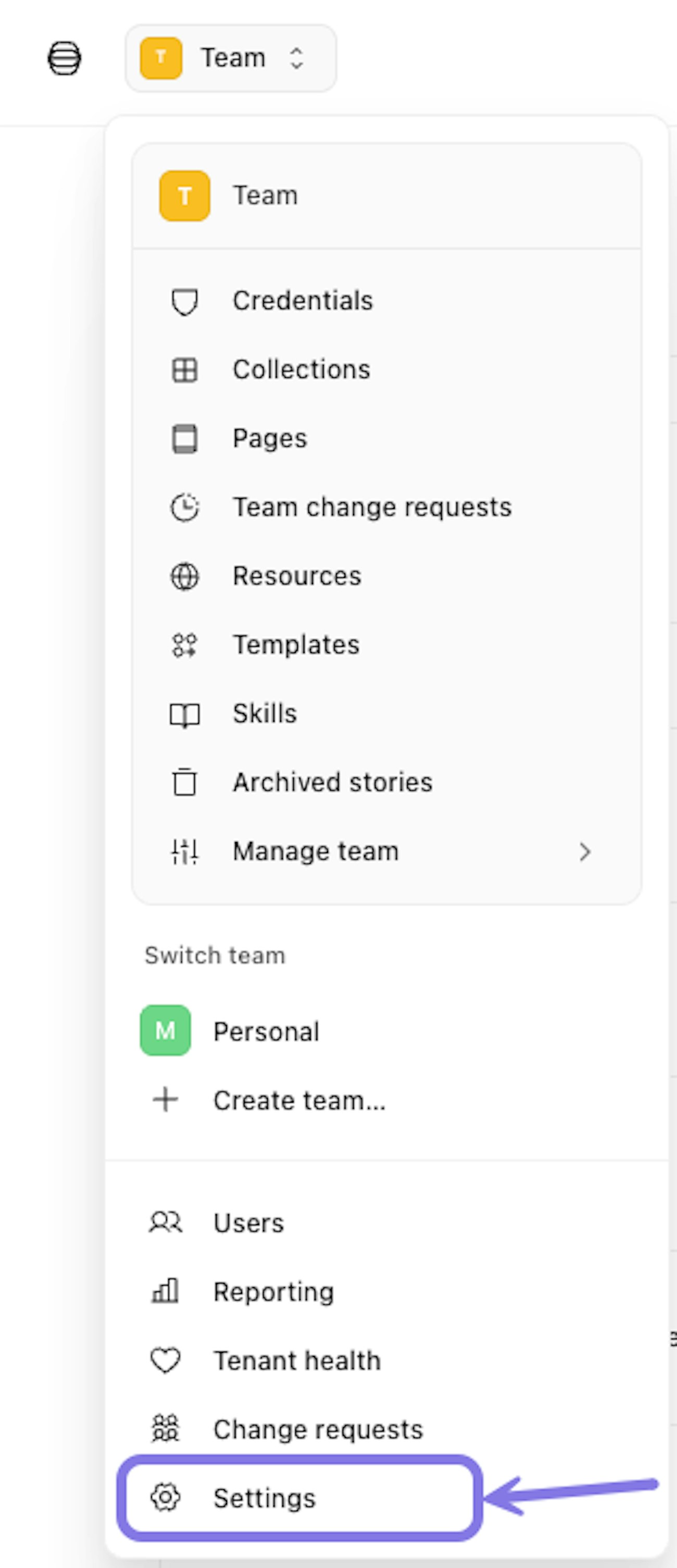Open Pages from the team menu

387,439
